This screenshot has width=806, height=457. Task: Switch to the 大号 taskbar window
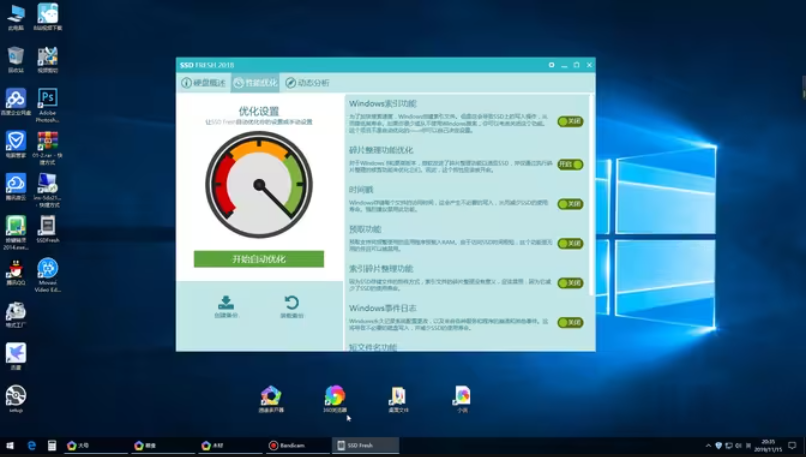pyautogui.click(x=96, y=446)
